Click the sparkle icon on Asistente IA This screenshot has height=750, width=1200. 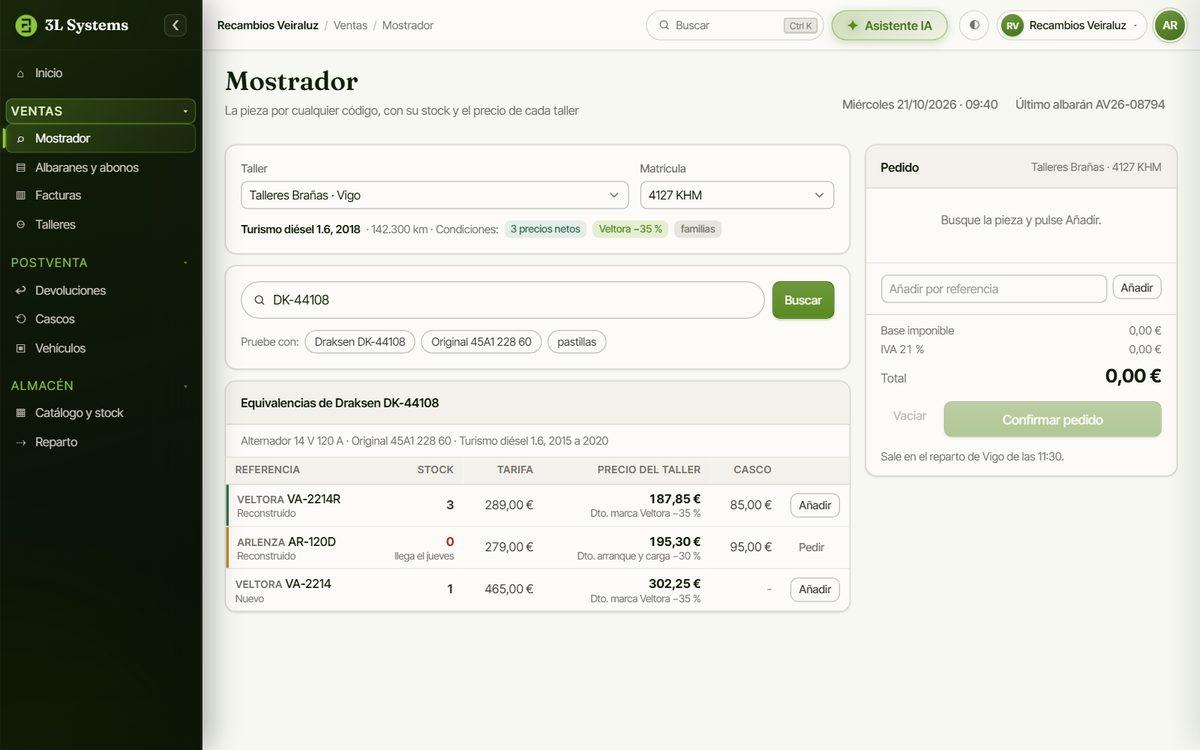[853, 25]
